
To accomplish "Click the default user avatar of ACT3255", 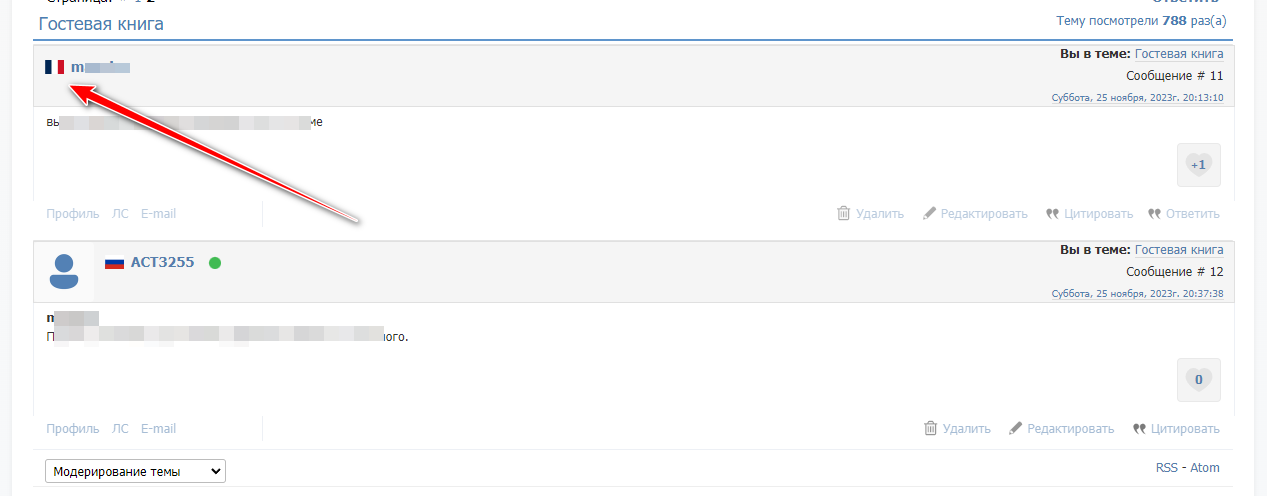I will click(64, 270).
